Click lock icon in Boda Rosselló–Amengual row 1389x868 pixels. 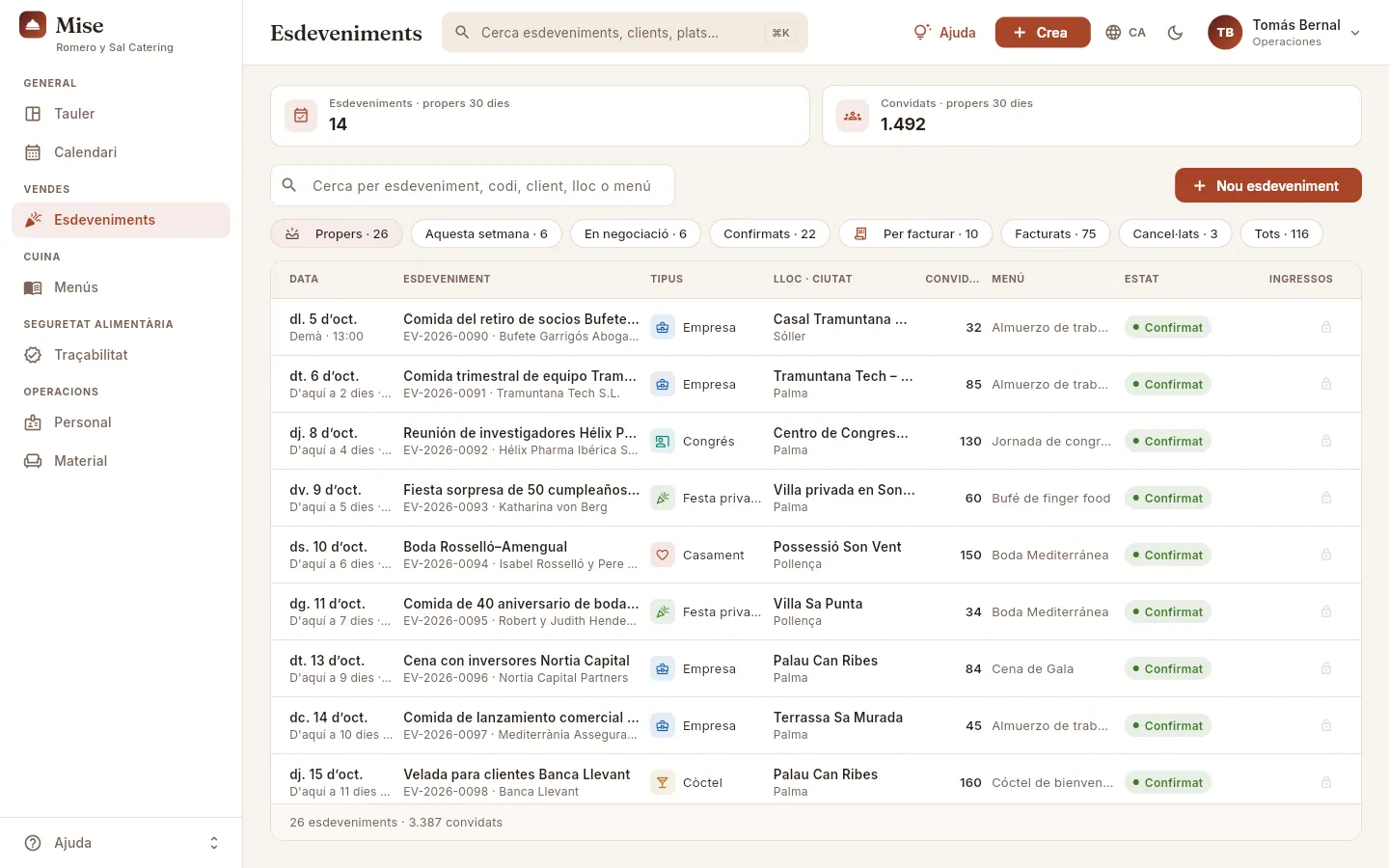point(1326,555)
